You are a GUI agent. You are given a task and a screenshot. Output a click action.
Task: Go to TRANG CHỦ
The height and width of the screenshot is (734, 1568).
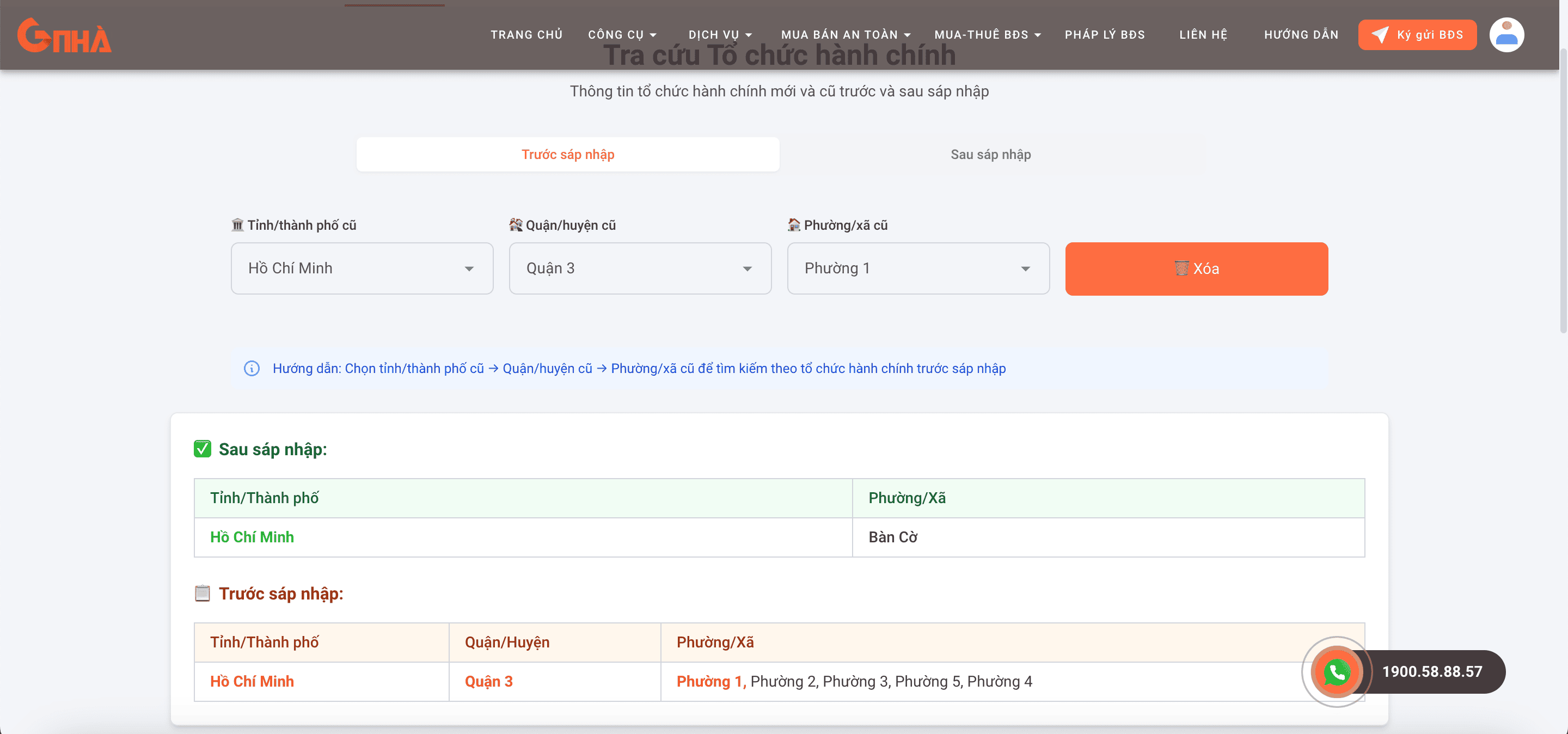[526, 35]
